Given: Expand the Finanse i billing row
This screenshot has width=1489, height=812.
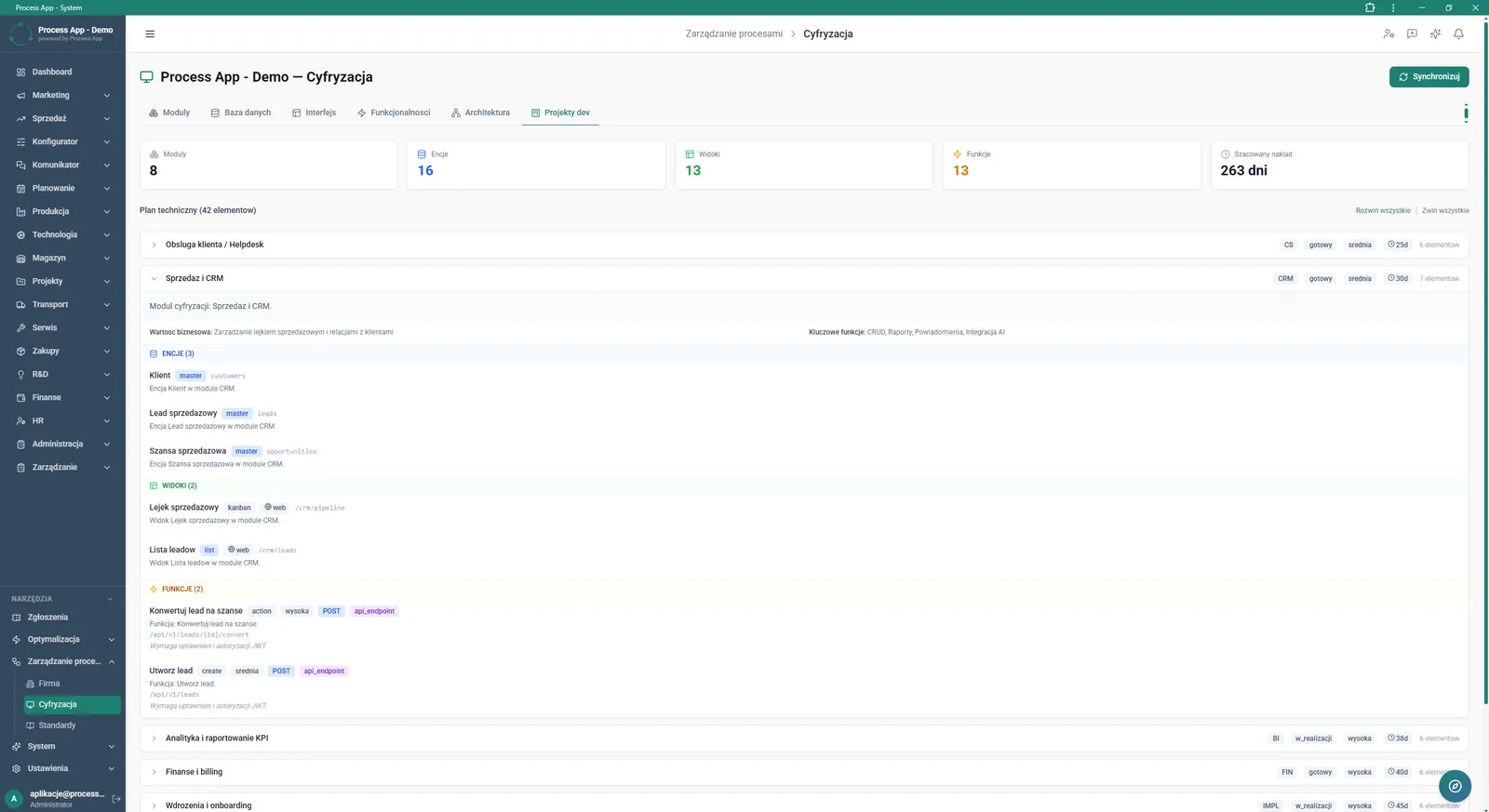Looking at the screenshot, I should (154, 772).
